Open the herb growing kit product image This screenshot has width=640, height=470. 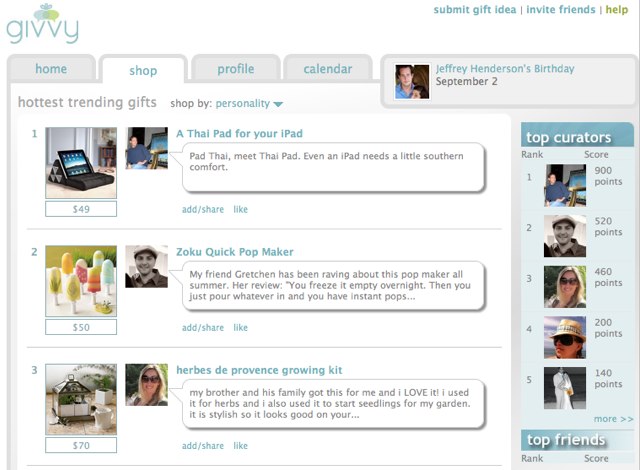[x=81, y=399]
